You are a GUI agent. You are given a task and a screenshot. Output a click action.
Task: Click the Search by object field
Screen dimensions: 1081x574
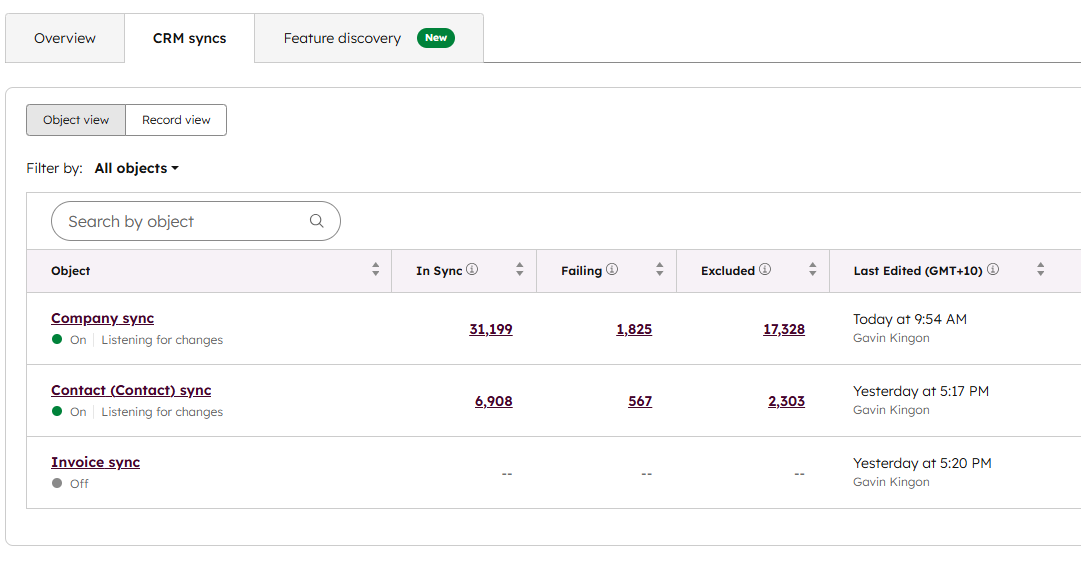point(185,221)
